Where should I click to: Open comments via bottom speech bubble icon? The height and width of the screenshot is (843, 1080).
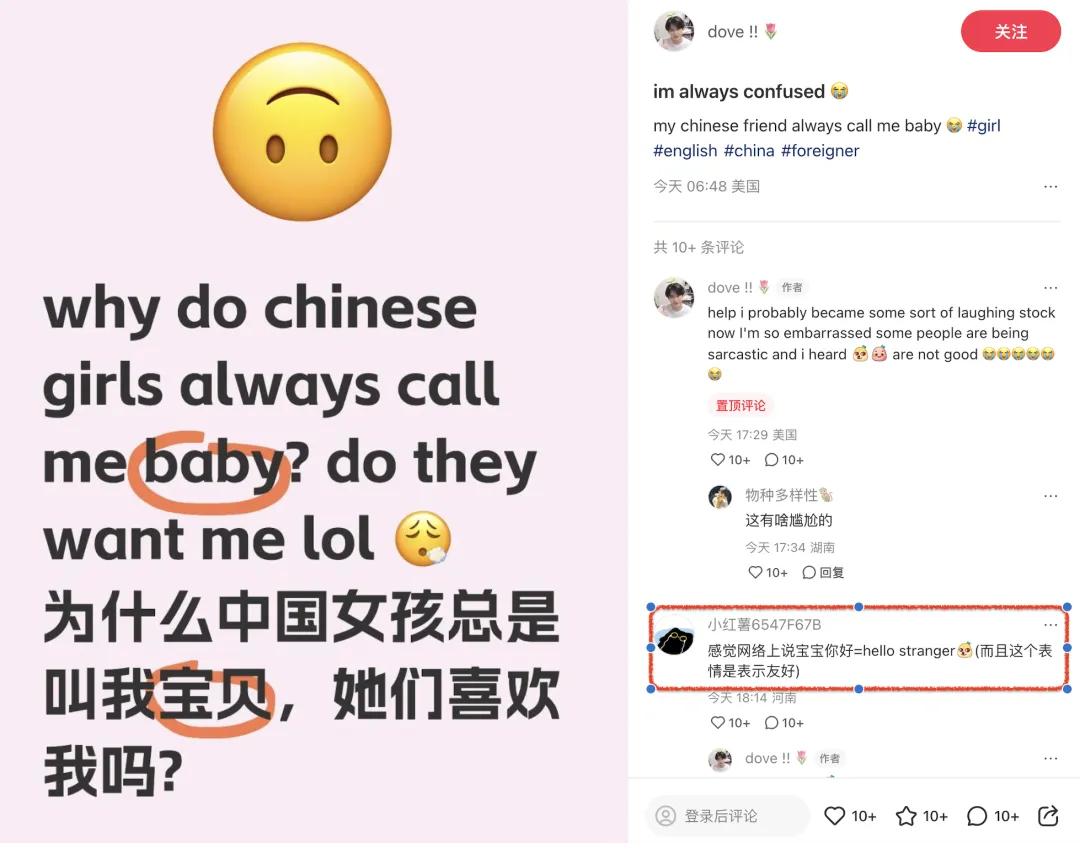(977, 816)
